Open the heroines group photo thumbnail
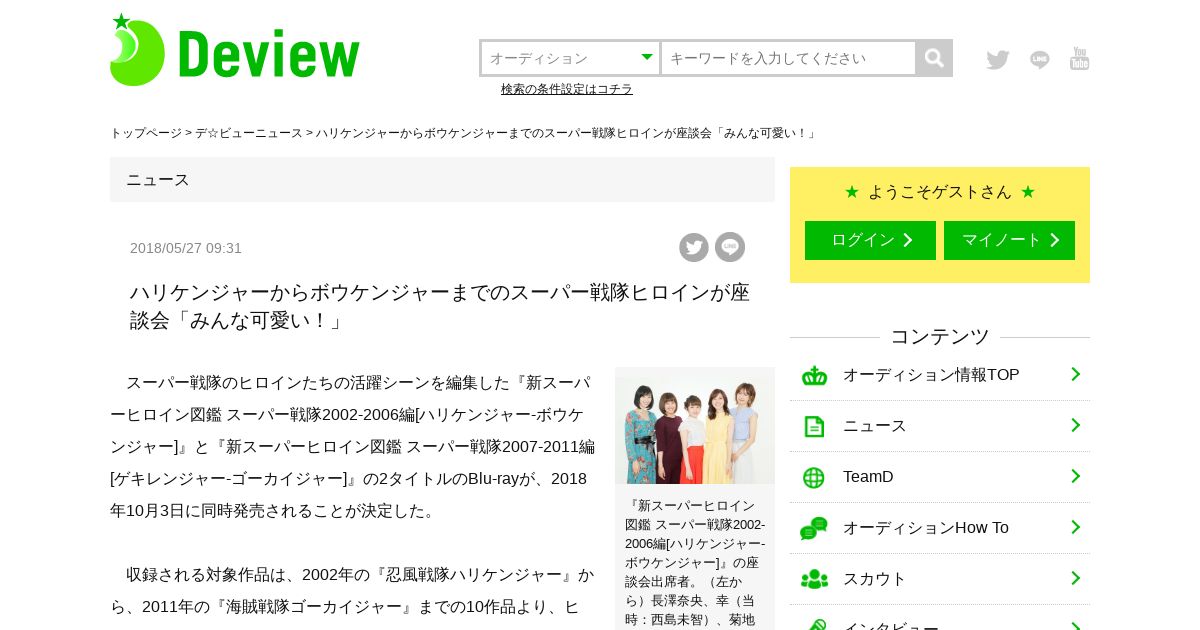Viewport: 1200px width, 630px height. coord(695,426)
